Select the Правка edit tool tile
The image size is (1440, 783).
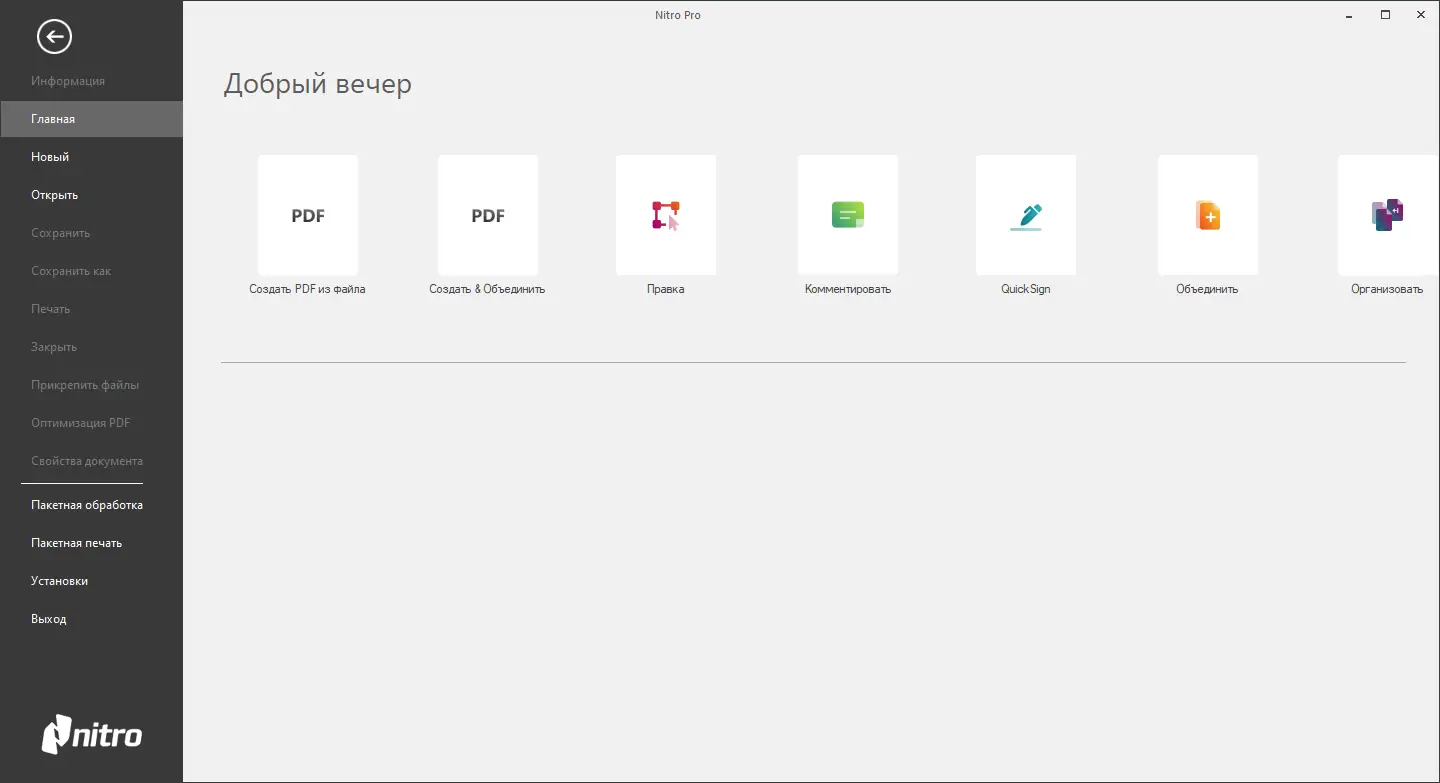pyautogui.click(x=666, y=215)
